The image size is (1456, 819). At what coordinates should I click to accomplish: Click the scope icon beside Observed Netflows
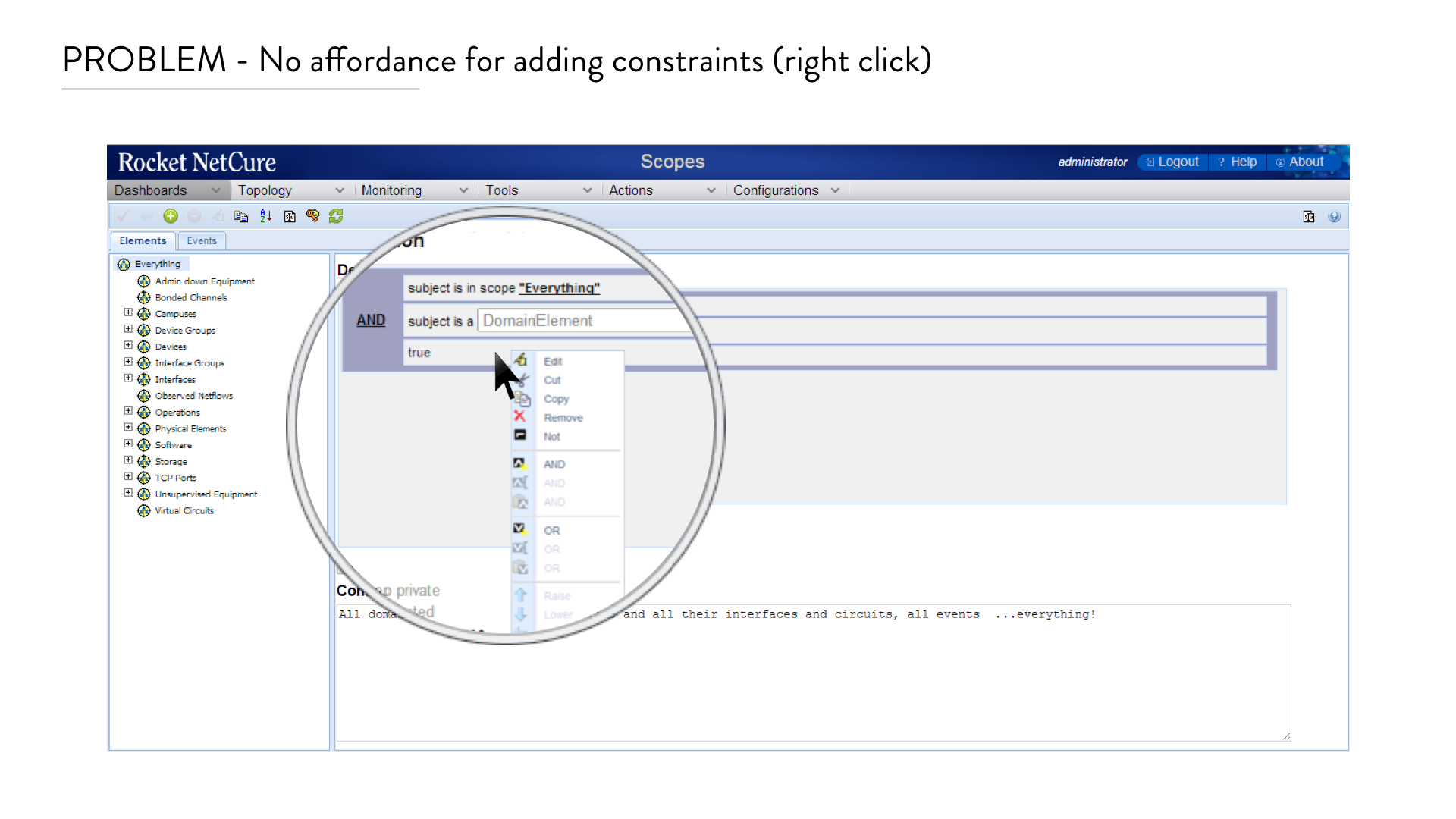pos(144,396)
